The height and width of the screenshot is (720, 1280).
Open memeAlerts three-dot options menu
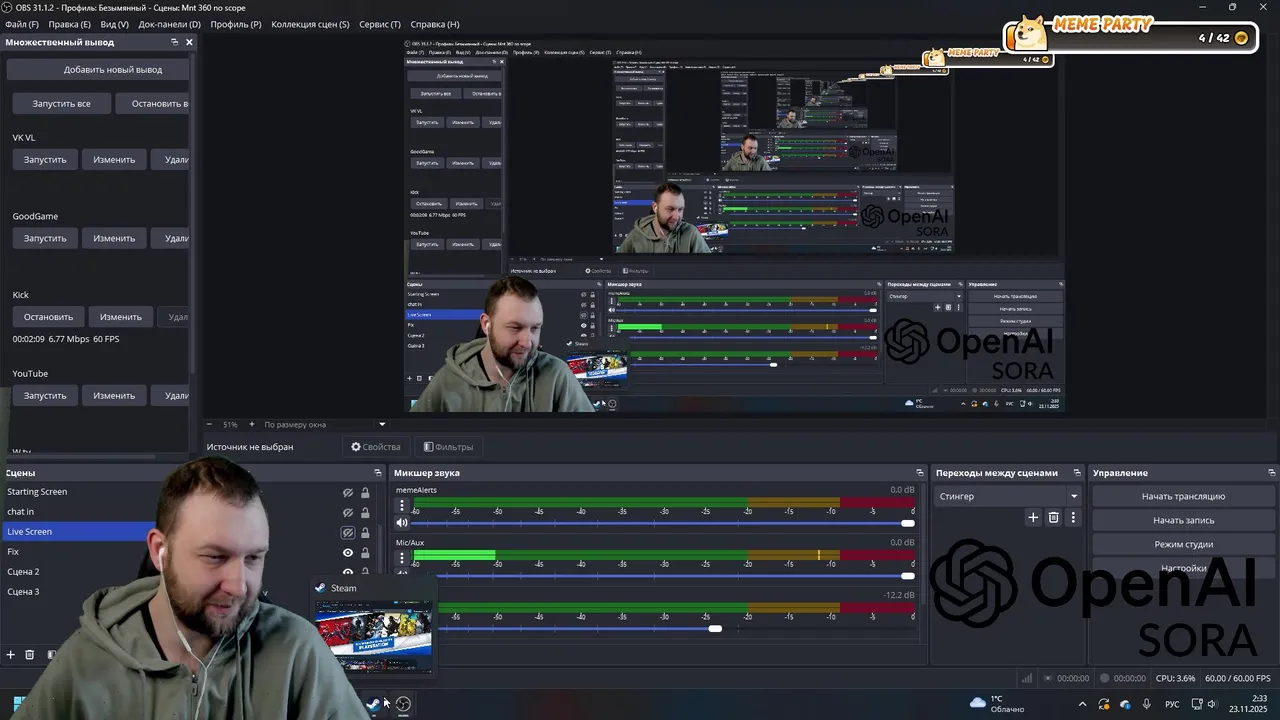[x=402, y=506]
